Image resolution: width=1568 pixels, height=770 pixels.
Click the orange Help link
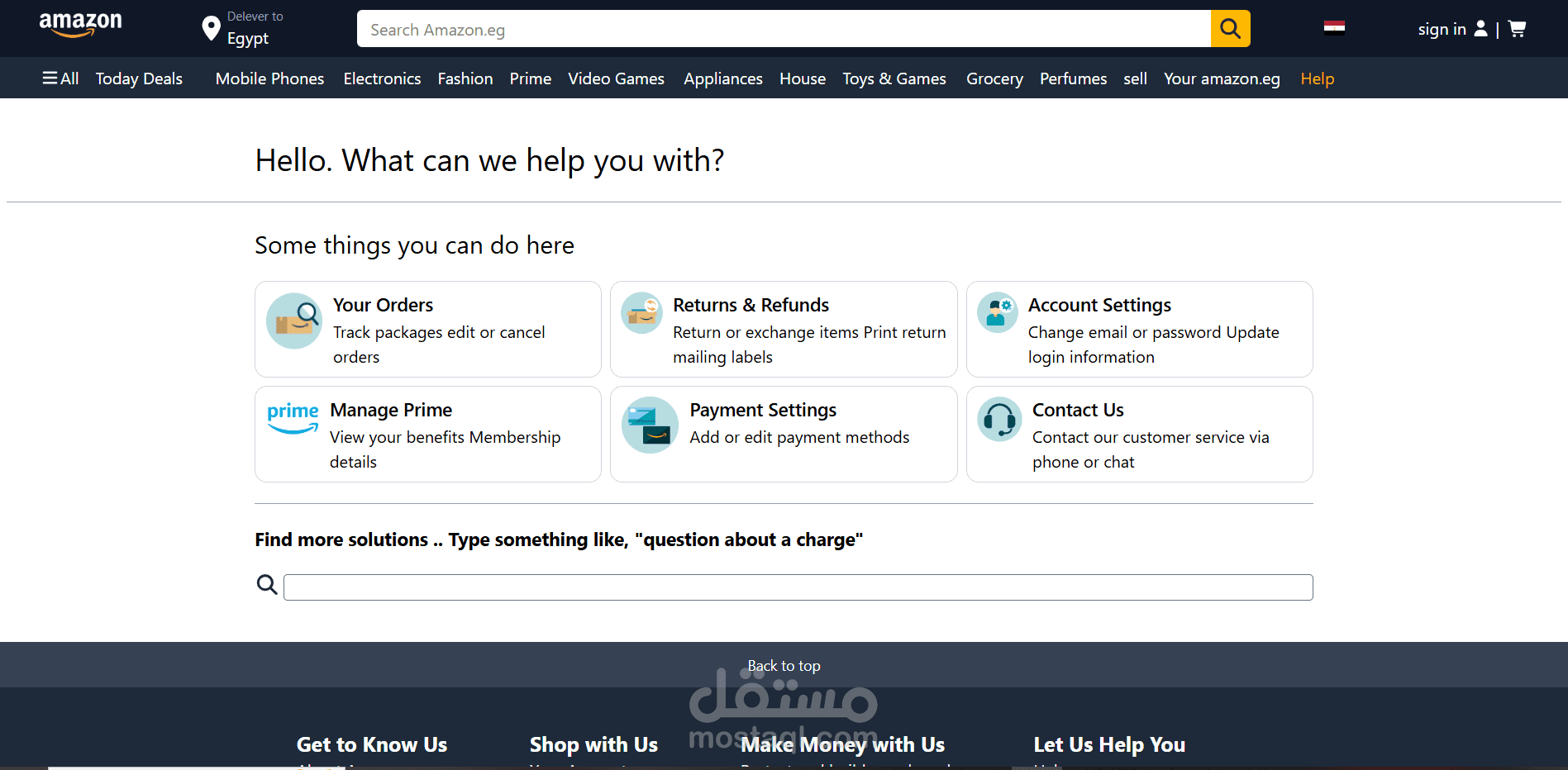tap(1318, 78)
